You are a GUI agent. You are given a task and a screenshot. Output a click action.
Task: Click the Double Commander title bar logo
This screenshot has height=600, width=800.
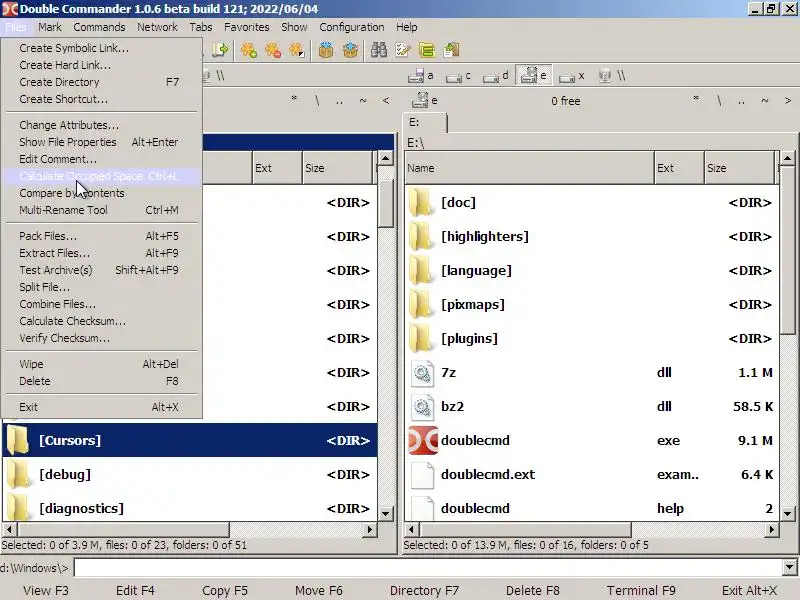click(9, 9)
